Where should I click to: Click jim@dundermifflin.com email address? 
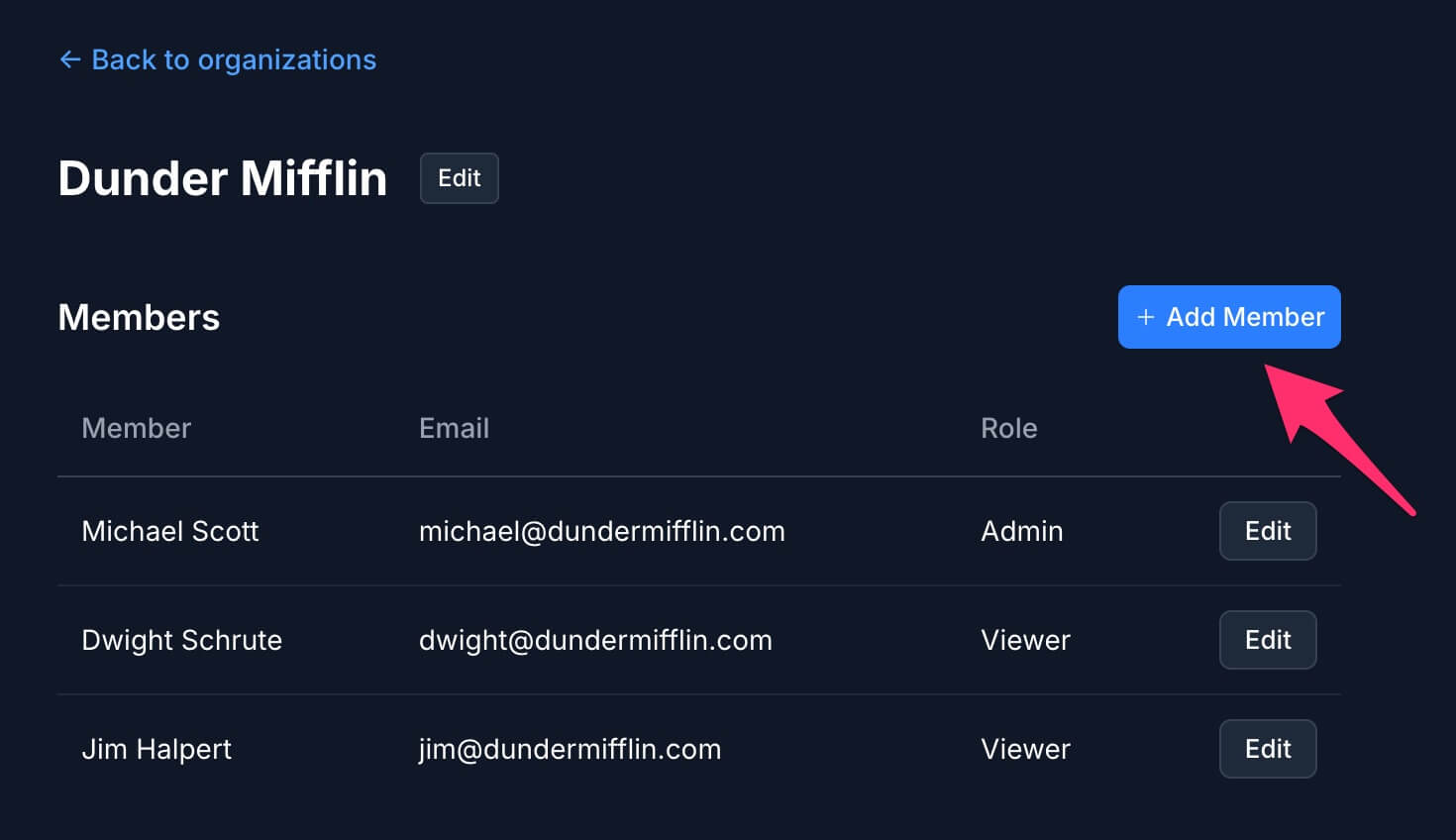click(570, 749)
